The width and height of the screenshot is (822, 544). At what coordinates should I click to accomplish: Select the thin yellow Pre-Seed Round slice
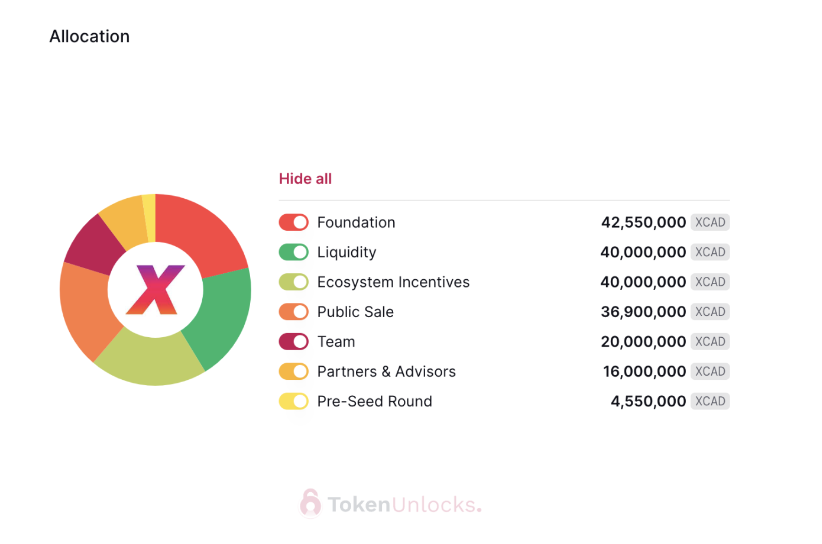tap(149, 216)
